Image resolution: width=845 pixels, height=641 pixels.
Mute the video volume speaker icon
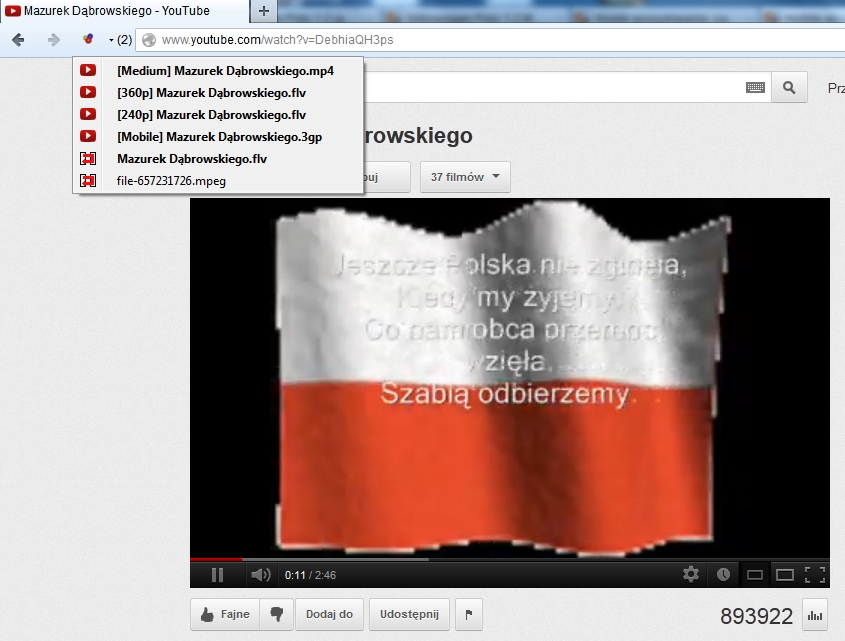260,574
